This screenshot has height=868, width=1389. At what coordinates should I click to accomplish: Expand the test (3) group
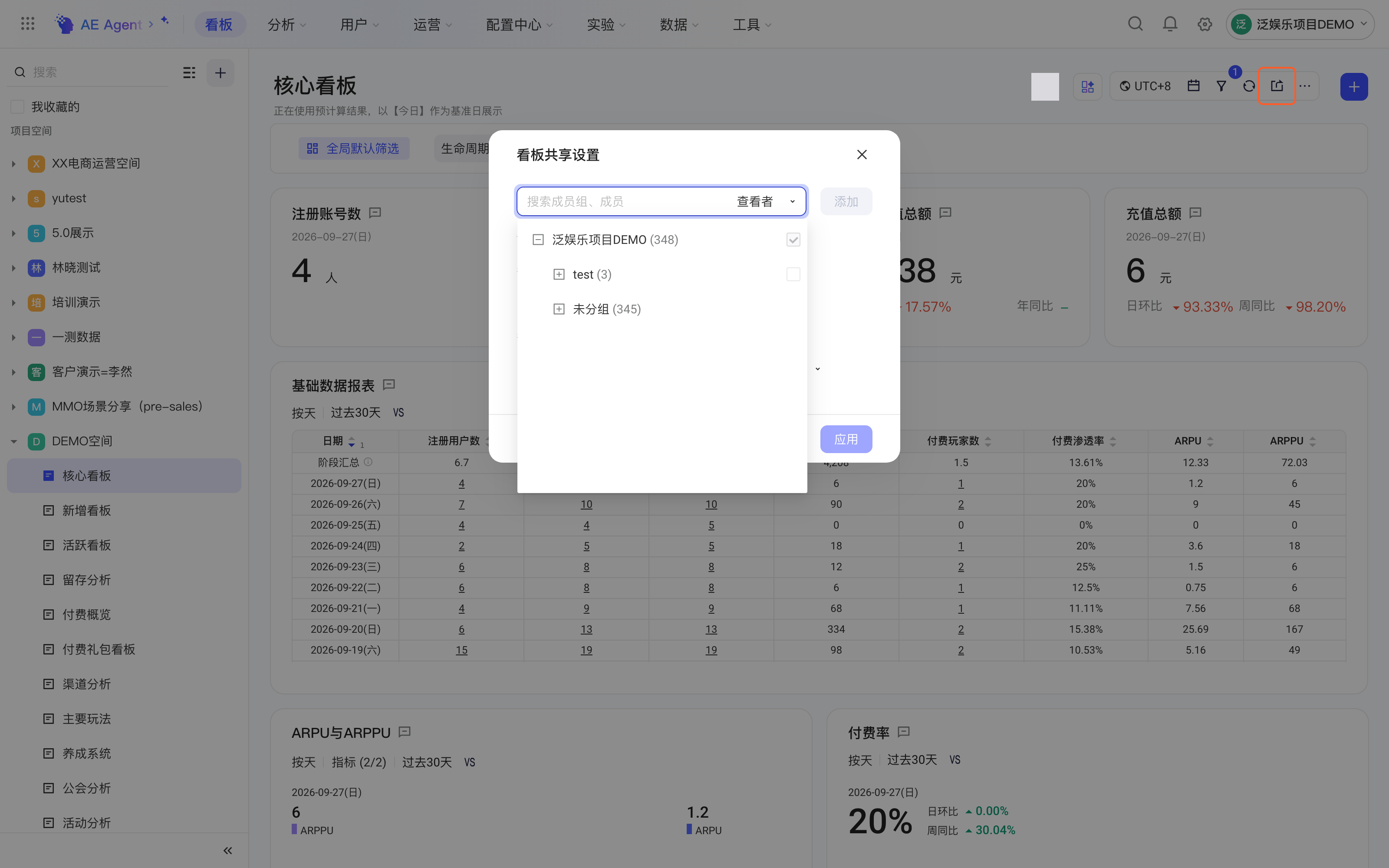(x=559, y=274)
